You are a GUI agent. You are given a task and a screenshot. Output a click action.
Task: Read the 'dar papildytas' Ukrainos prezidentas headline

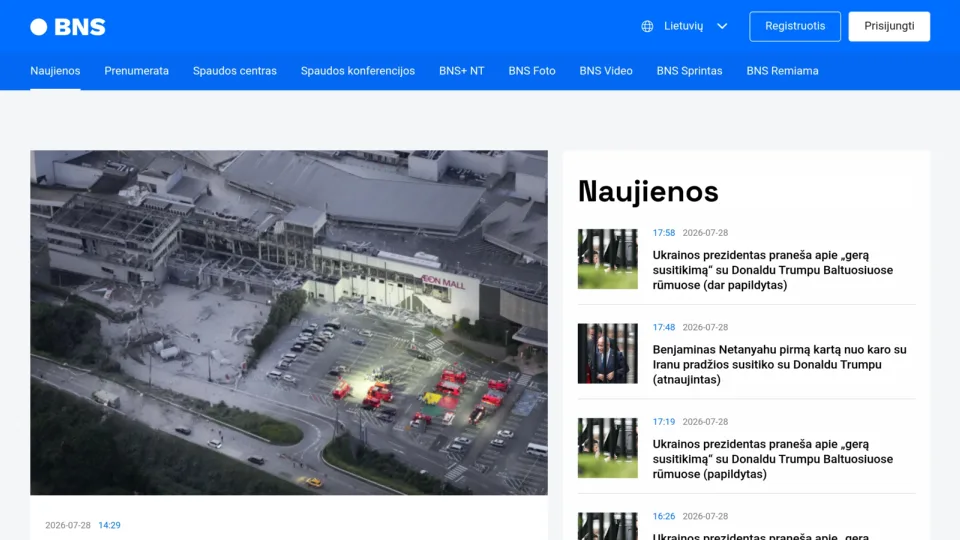pos(773,270)
